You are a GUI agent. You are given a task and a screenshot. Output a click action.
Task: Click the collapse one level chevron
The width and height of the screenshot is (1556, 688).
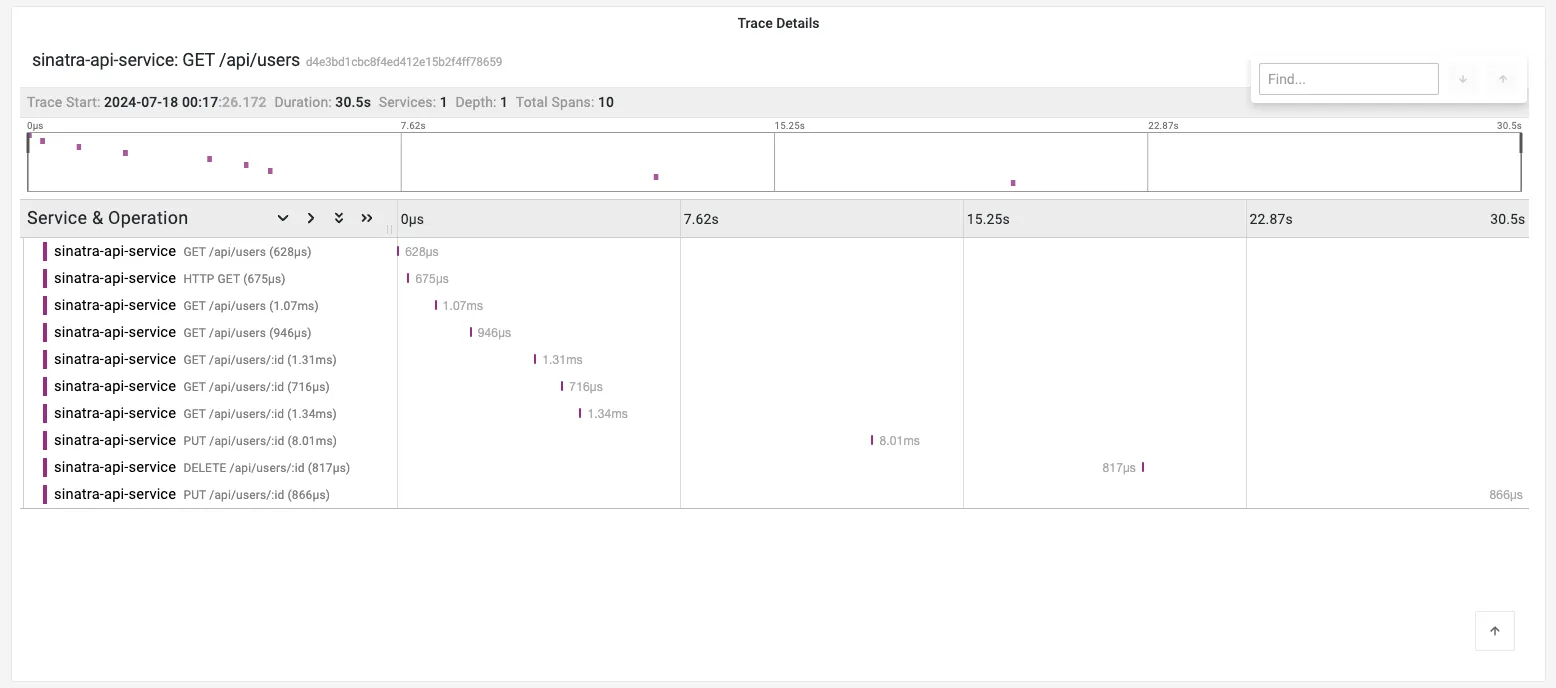coord(311,218)
